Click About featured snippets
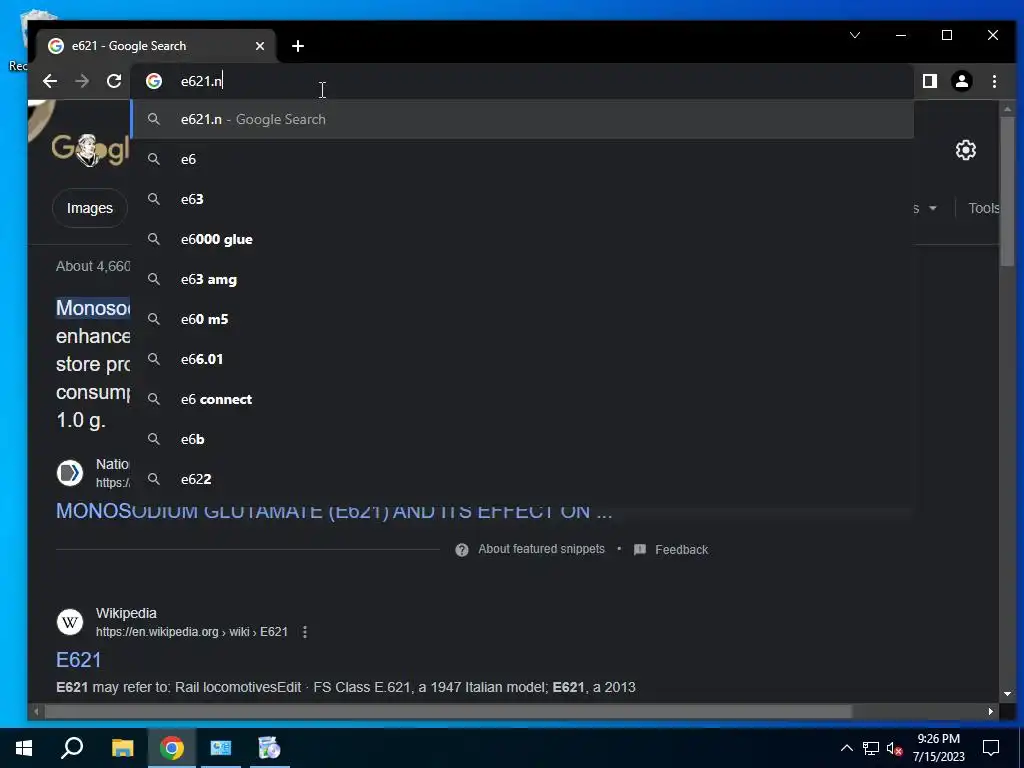Viewport: 1024px width, 768px height. (541, 549)
